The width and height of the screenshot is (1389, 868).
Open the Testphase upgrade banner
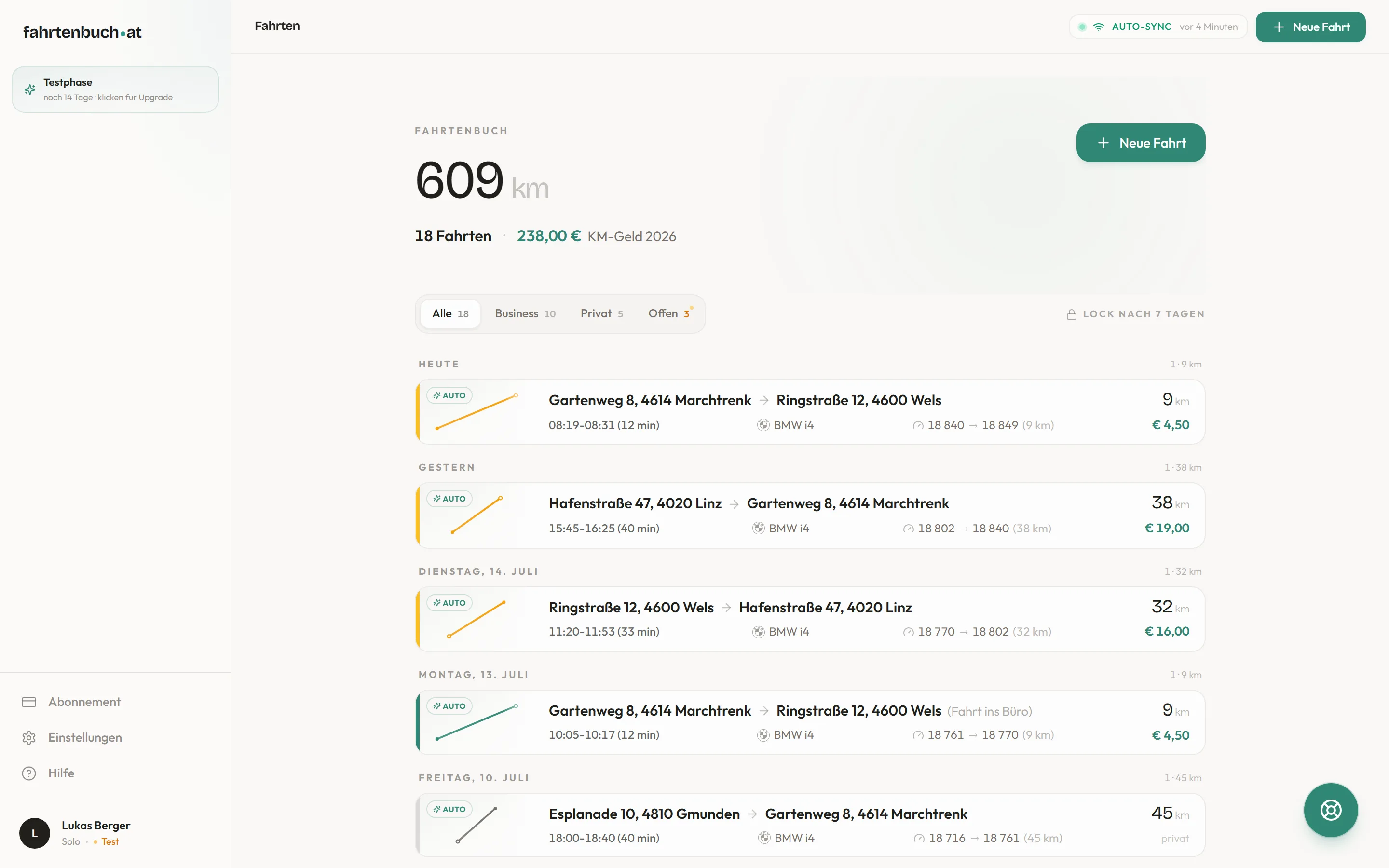115,89
